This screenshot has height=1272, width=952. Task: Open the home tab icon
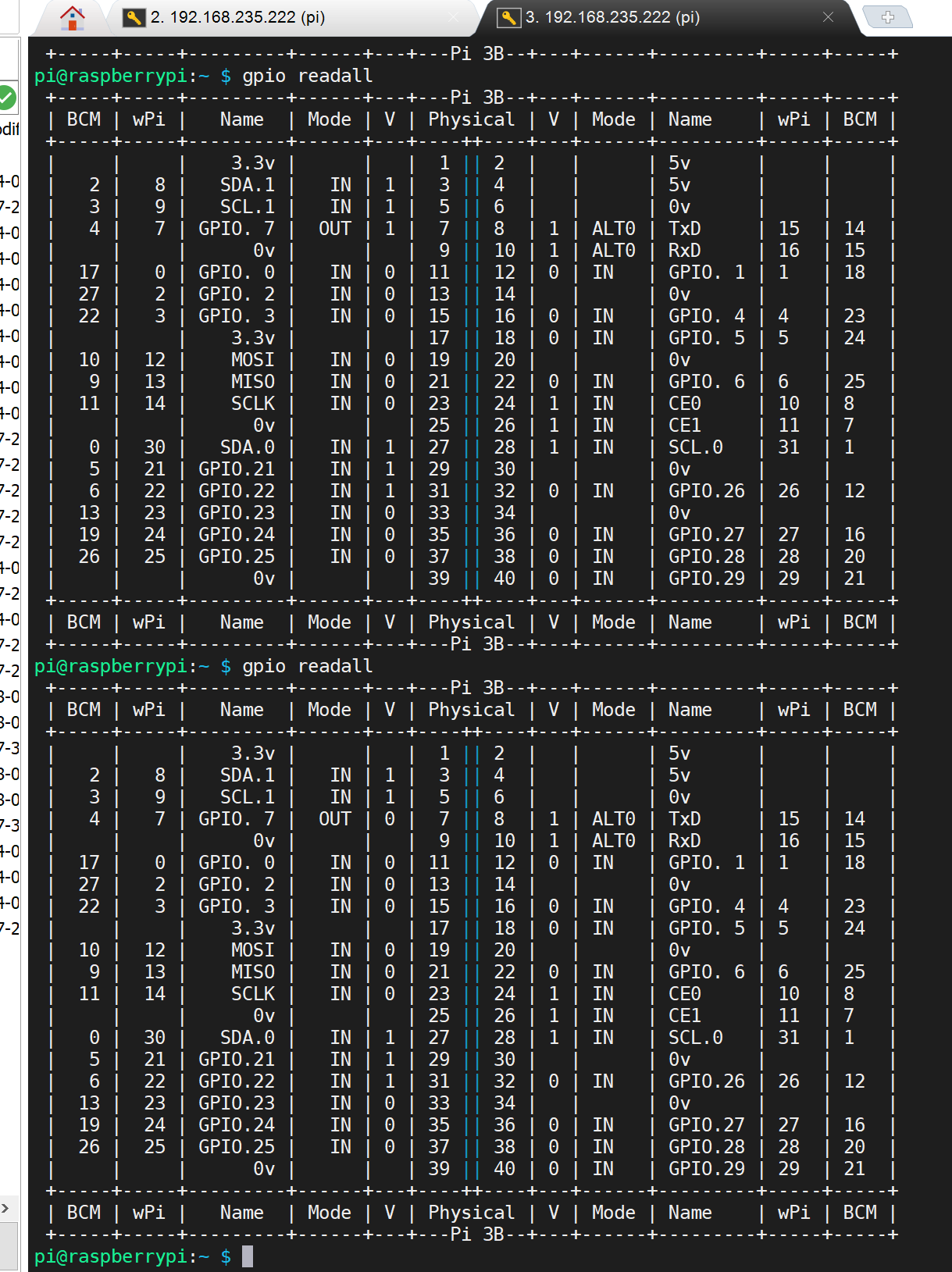pos(72,17)
